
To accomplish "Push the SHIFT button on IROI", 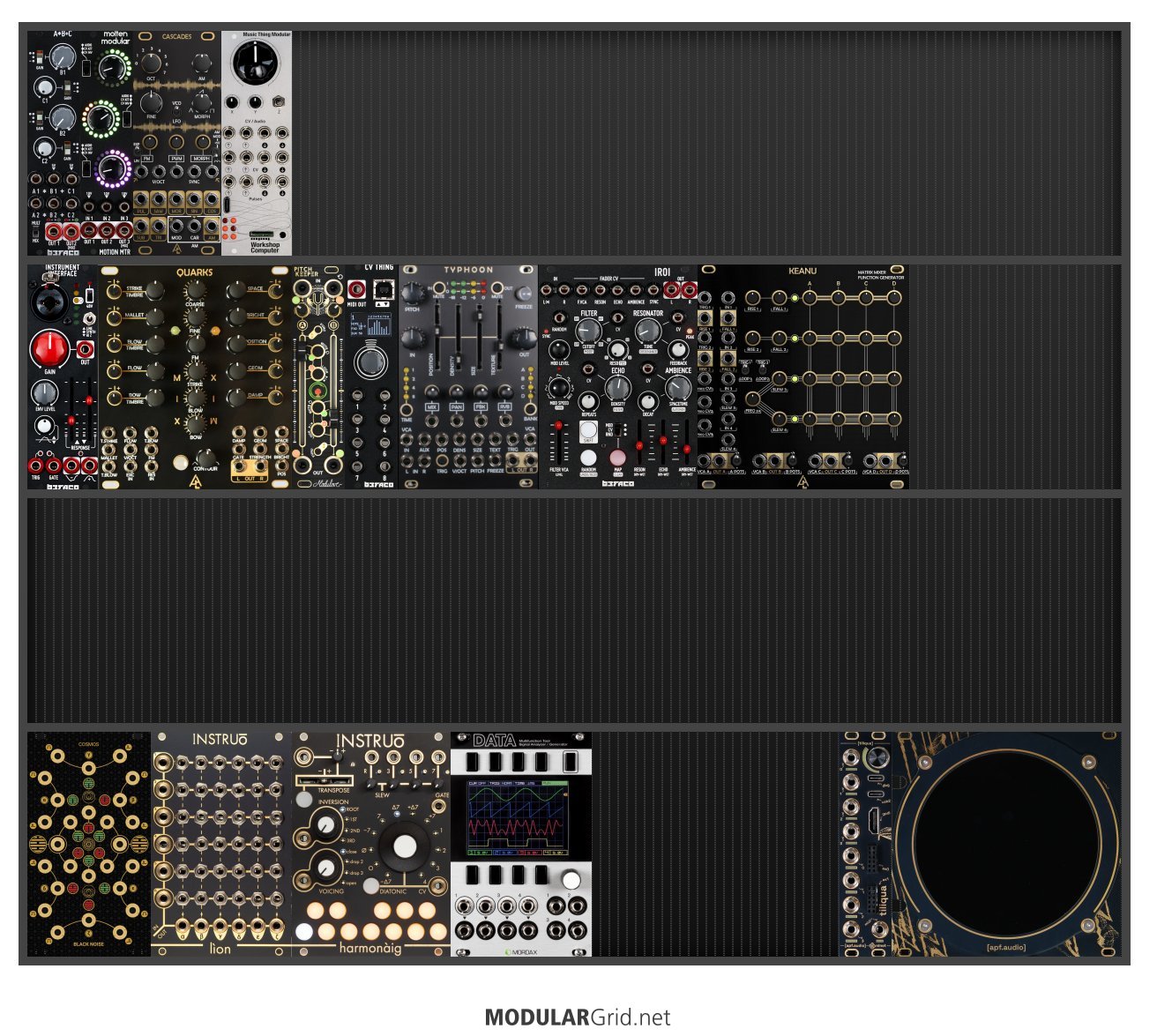I will [588, 432].
